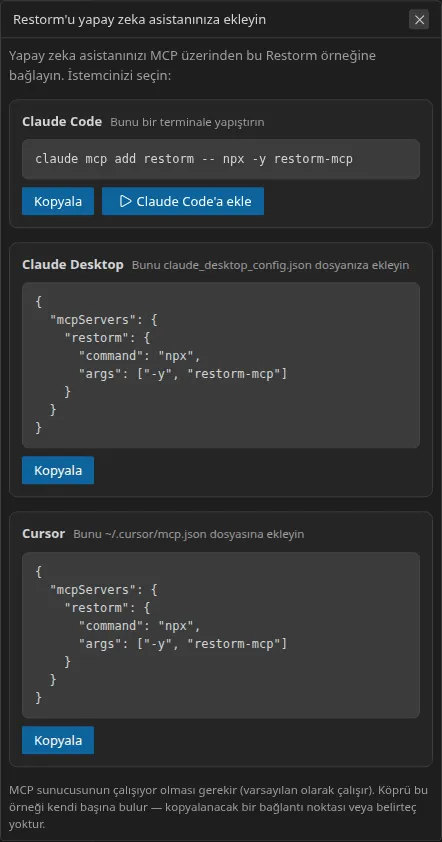Copy the Claude Desktop JSON config
442x842 pixels.
[x=58, y=470]
